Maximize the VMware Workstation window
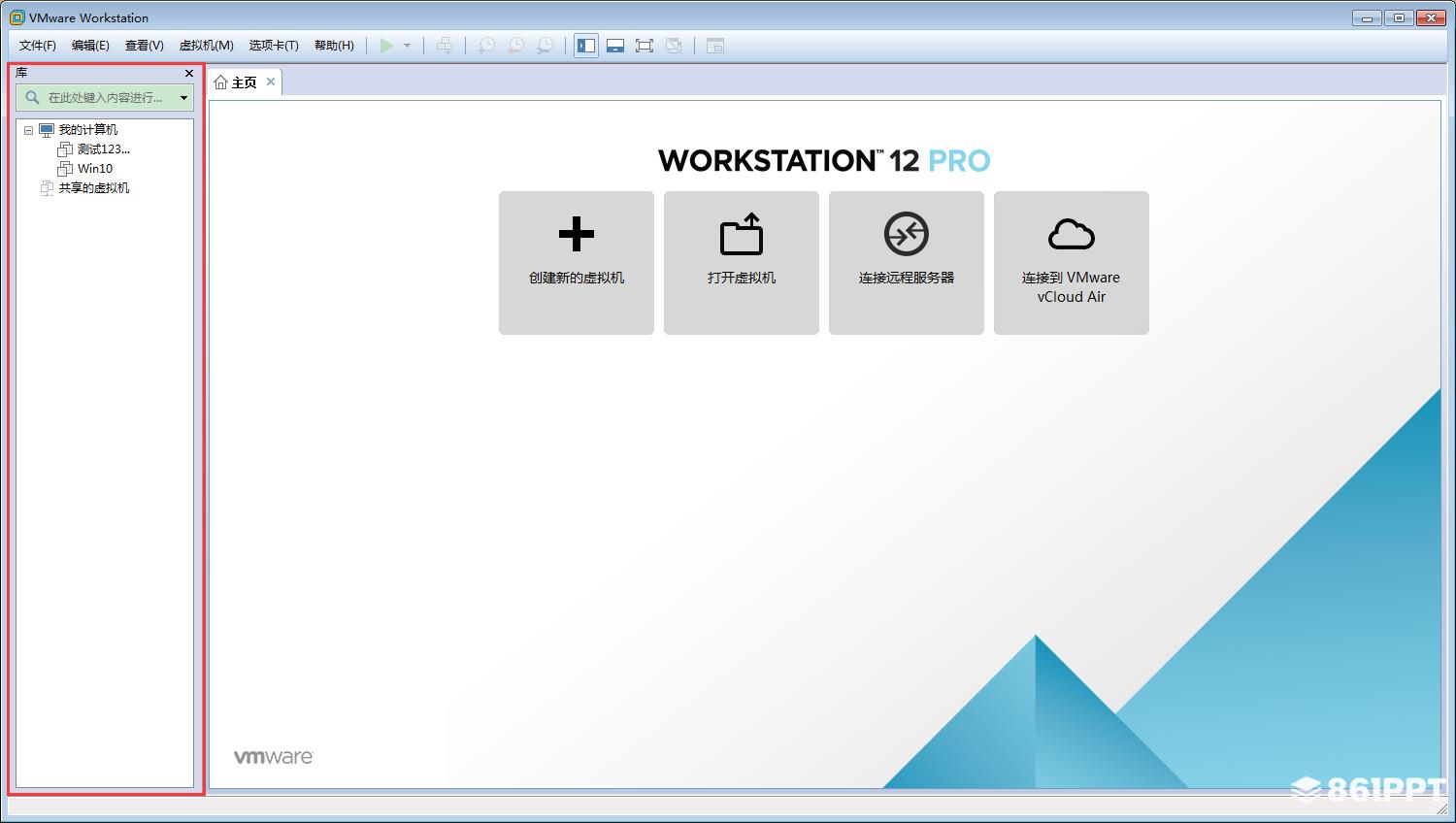 1399,17
